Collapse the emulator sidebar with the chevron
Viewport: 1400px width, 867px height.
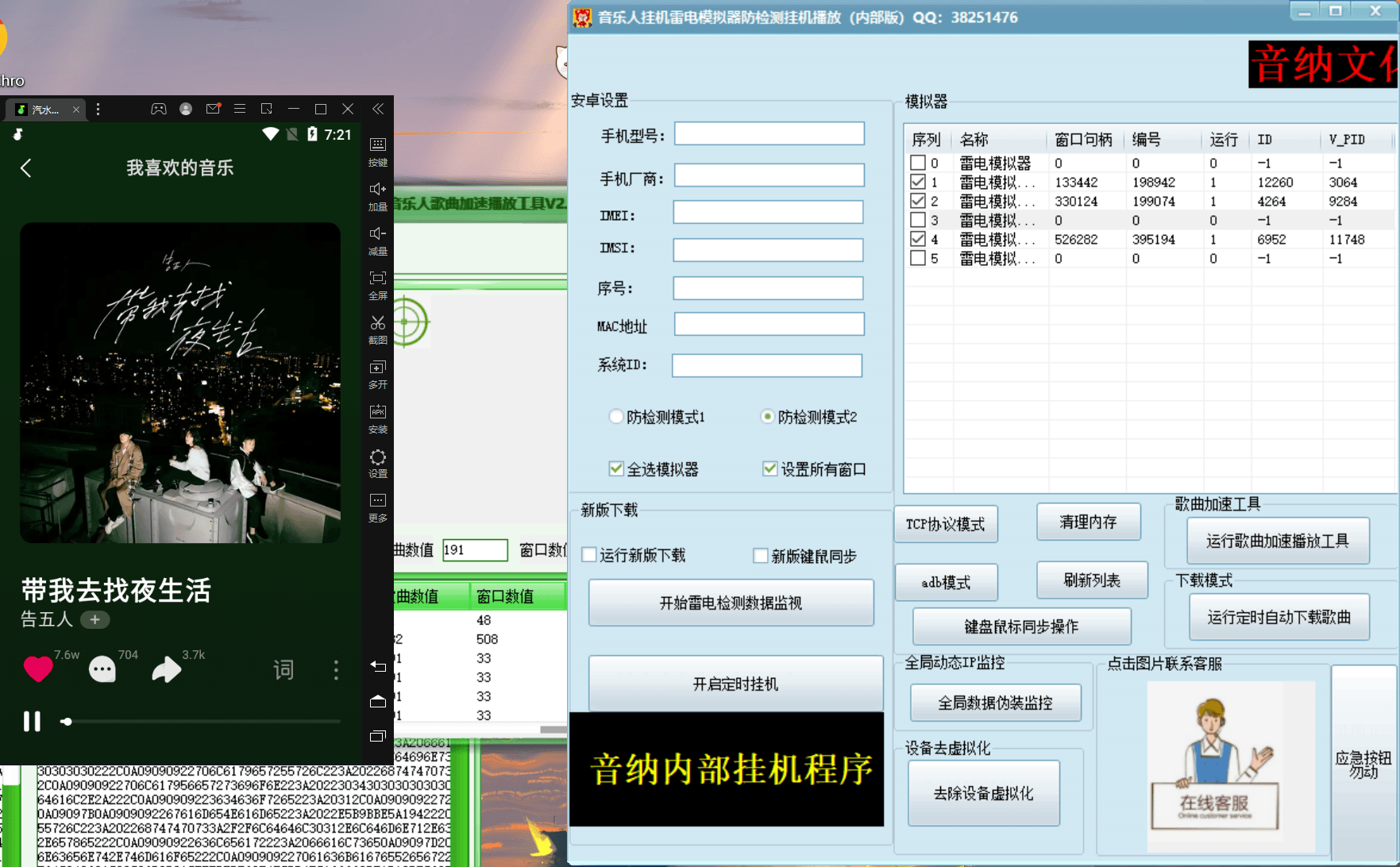click(x=377, y=109)
